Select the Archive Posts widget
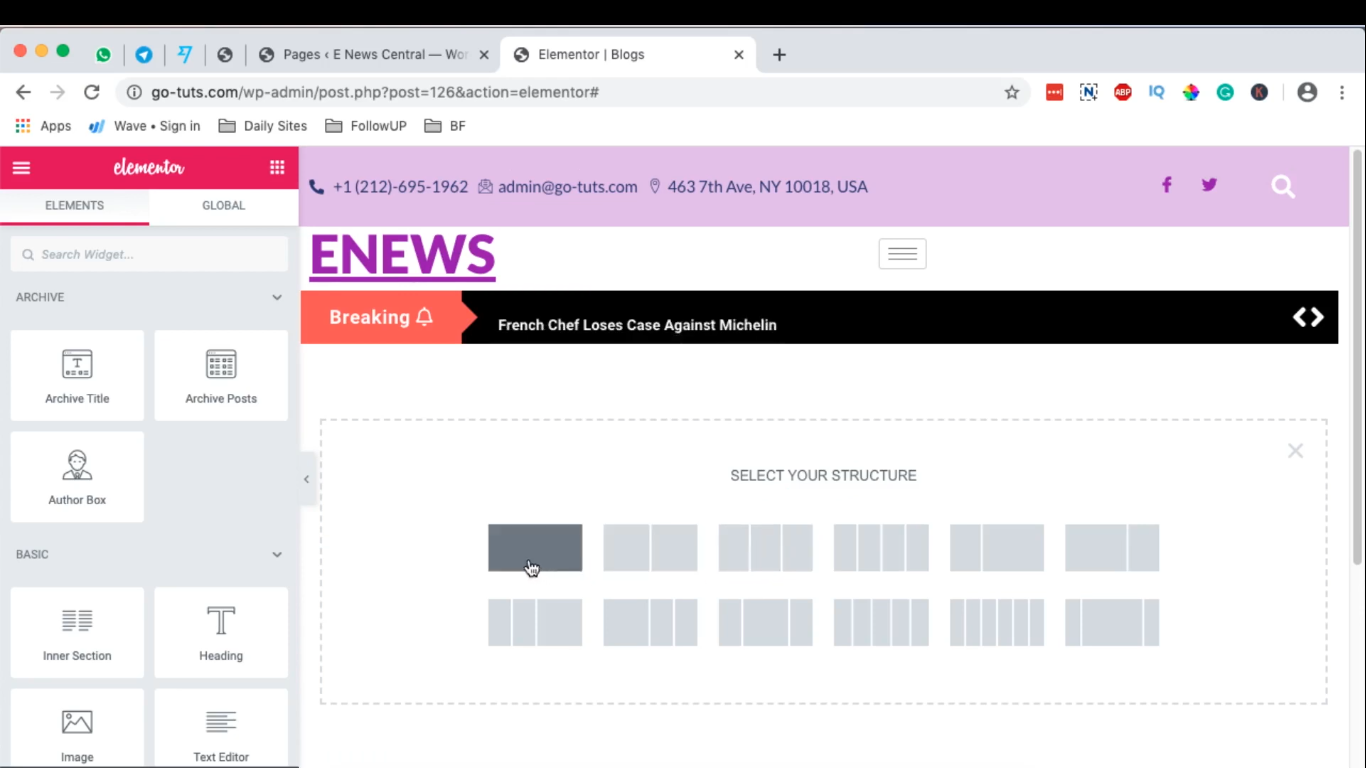 [221, 375]
